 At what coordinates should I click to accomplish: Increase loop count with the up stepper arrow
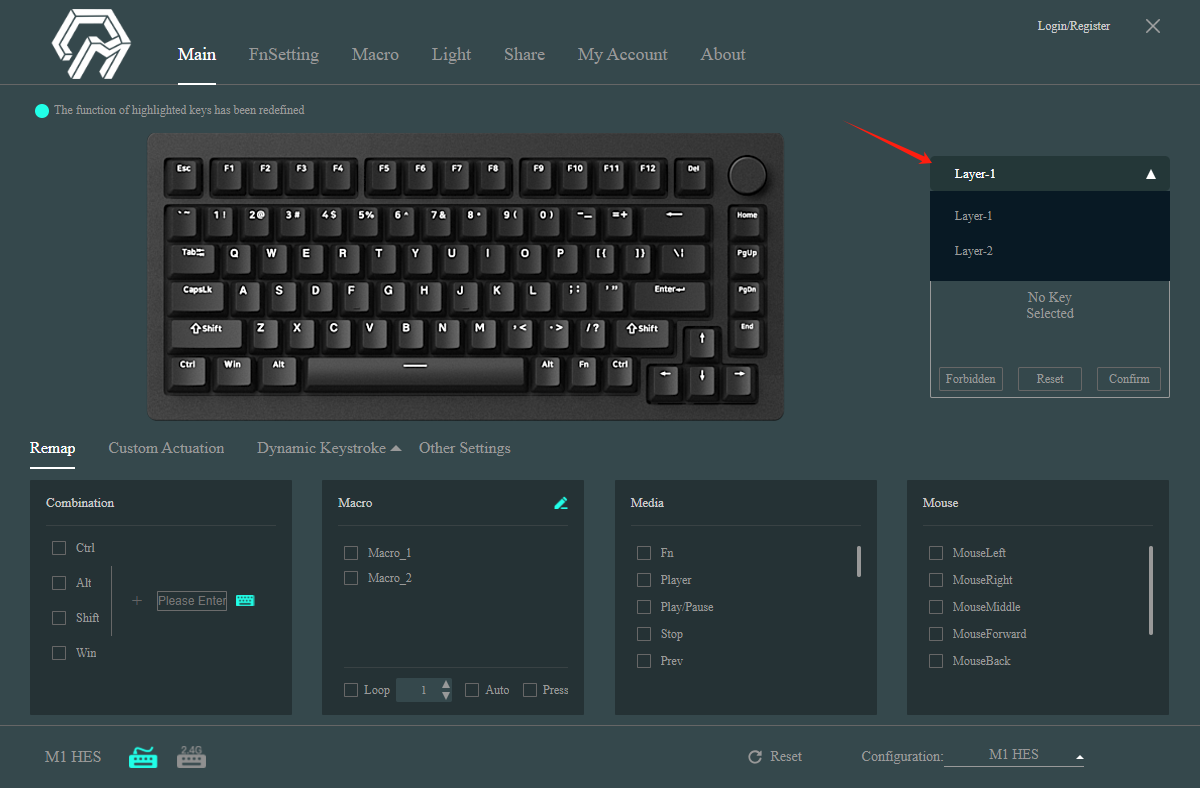[x=444, y=685]
